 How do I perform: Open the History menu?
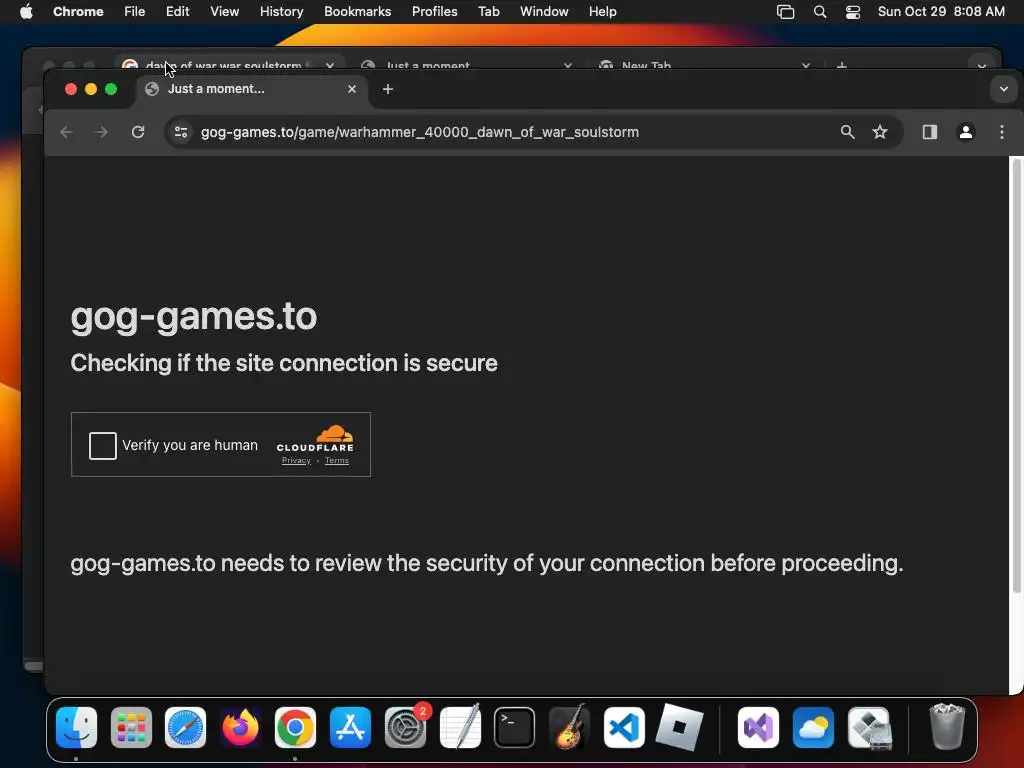tap(281, 12)
